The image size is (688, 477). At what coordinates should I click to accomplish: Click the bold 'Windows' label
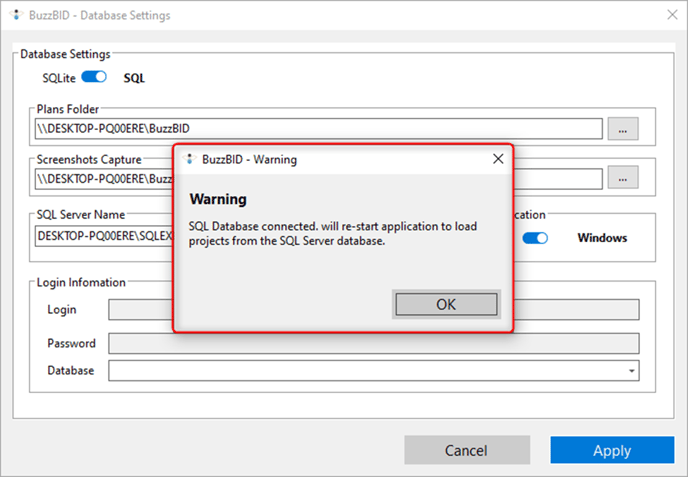pos(602,238)
